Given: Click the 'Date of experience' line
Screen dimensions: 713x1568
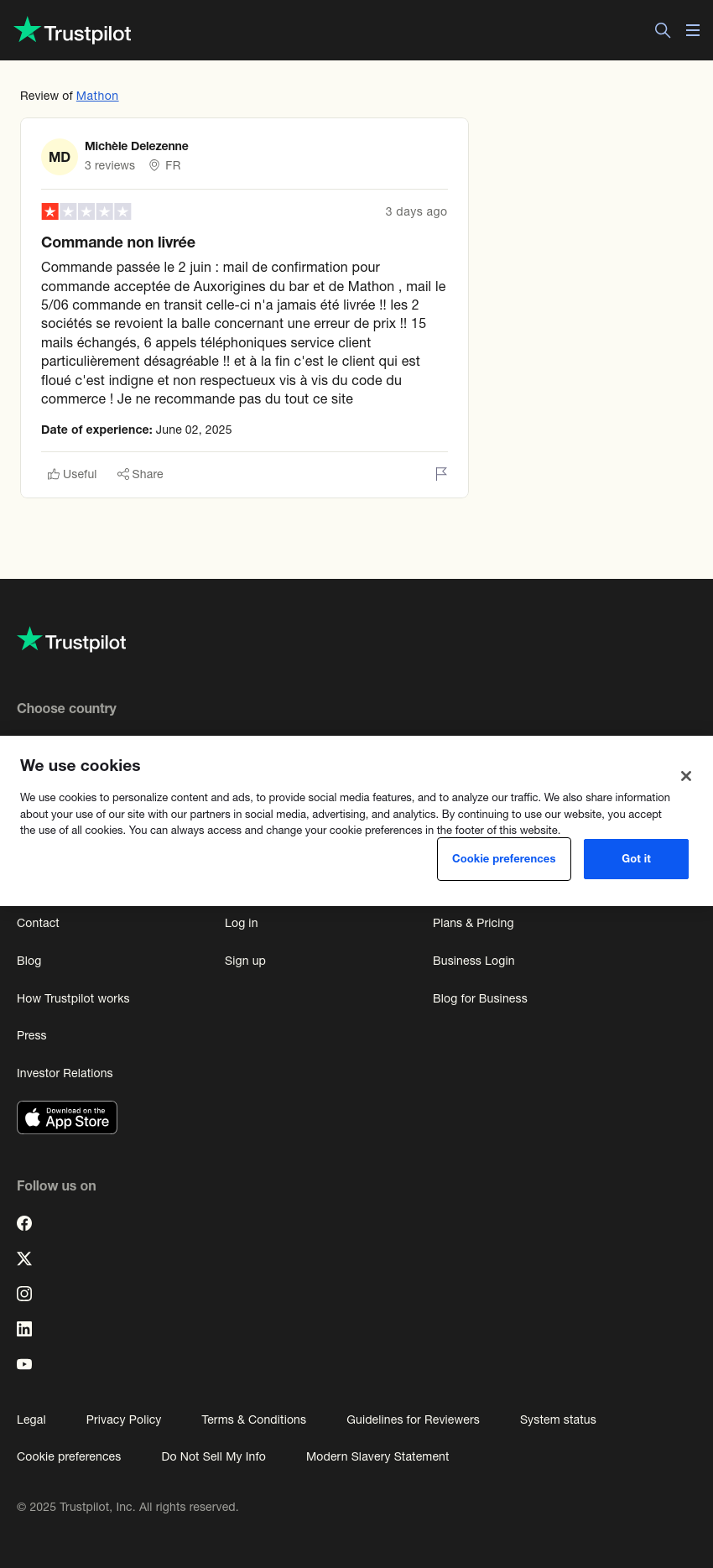Looking at the screenshot, I should (137, 430).
